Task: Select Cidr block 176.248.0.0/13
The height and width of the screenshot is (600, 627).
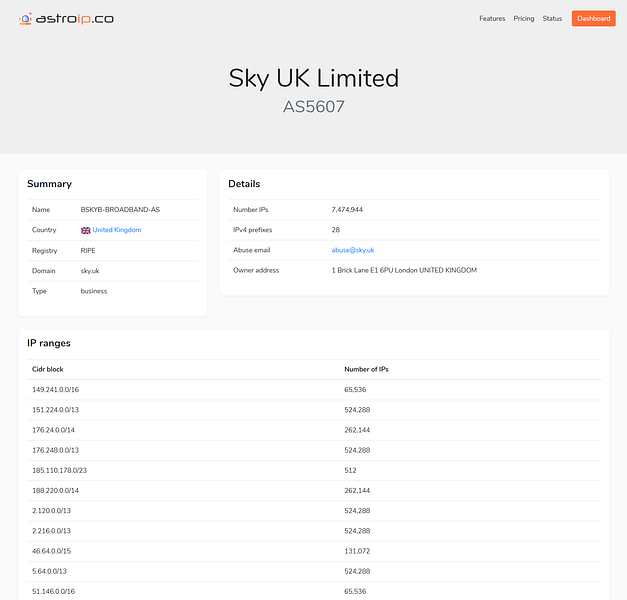Action: (x=55, y=450)
